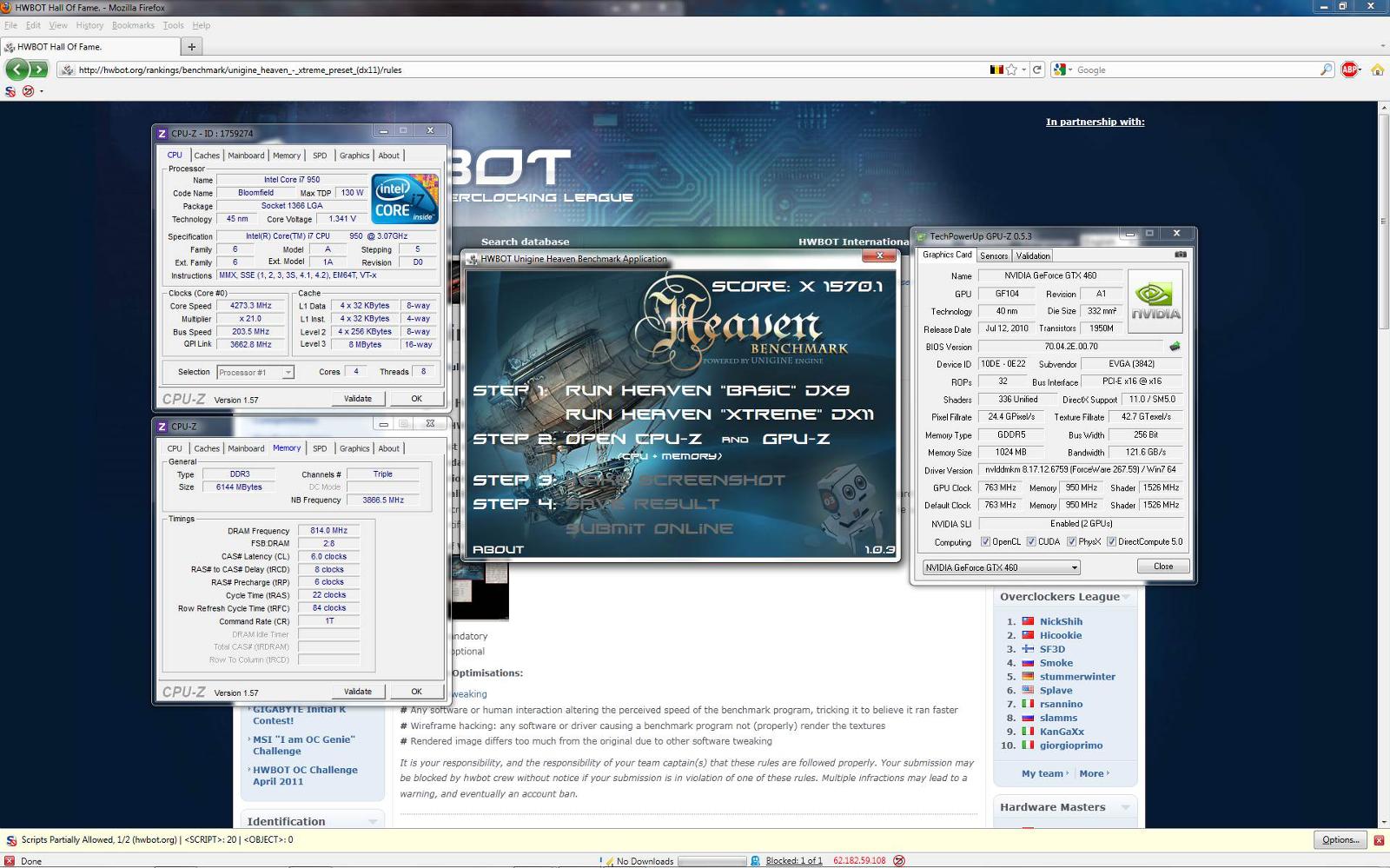This screenshot has height=868, width=1390.
Task: Close the NoScript notification bar red X
Action: tap(1379, 840)
